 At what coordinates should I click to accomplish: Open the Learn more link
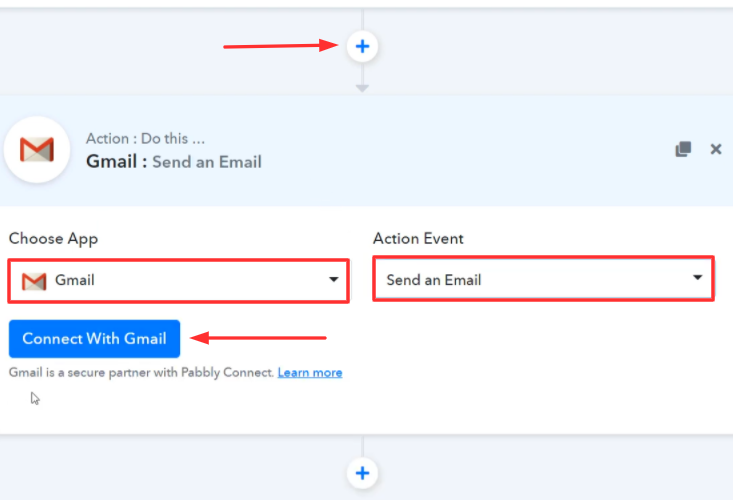point(310,372)
